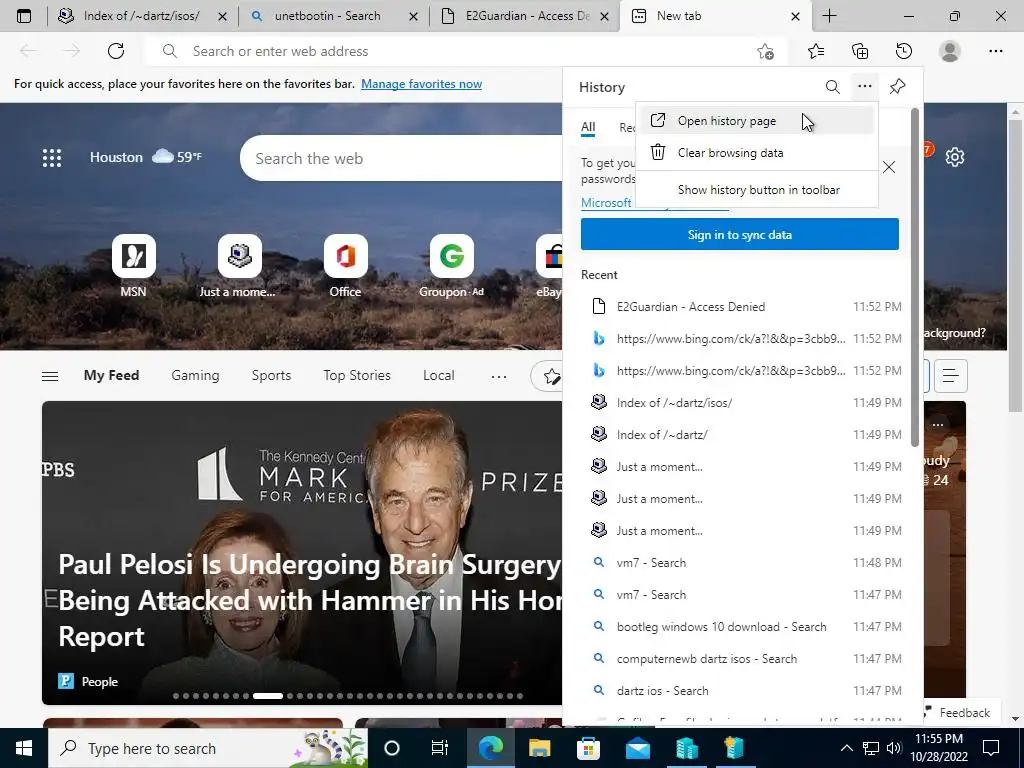Open the profile avatar menu

point(950,51)
